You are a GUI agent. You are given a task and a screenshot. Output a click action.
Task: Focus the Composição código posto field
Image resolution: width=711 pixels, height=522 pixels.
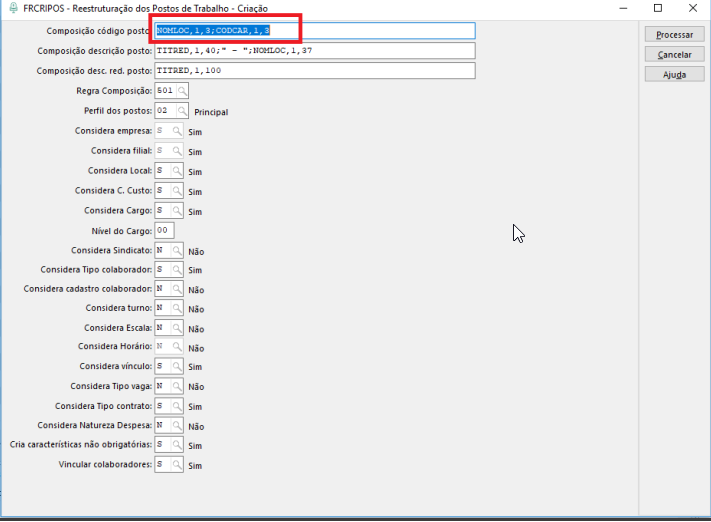pyautogui.click(x=314, y=31)
